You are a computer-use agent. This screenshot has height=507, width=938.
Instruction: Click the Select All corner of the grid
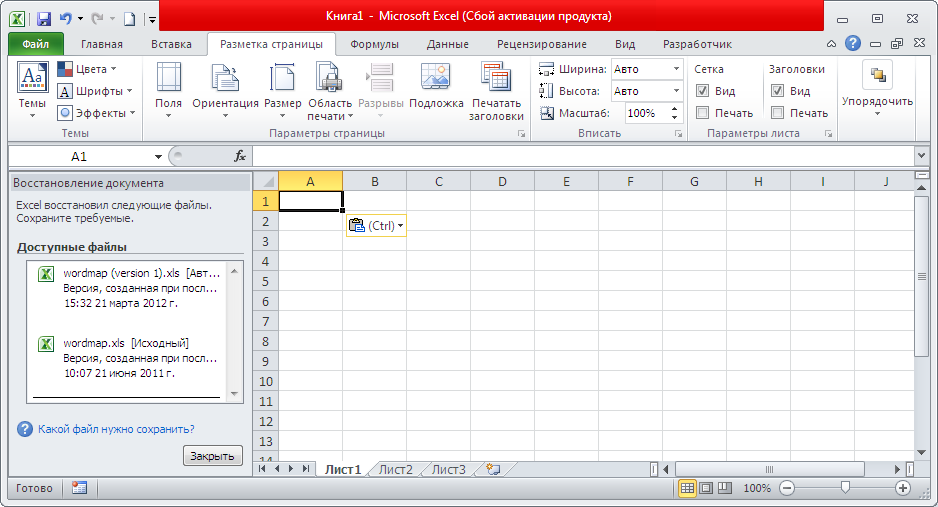pyautogui.click(x=266, y=181)
